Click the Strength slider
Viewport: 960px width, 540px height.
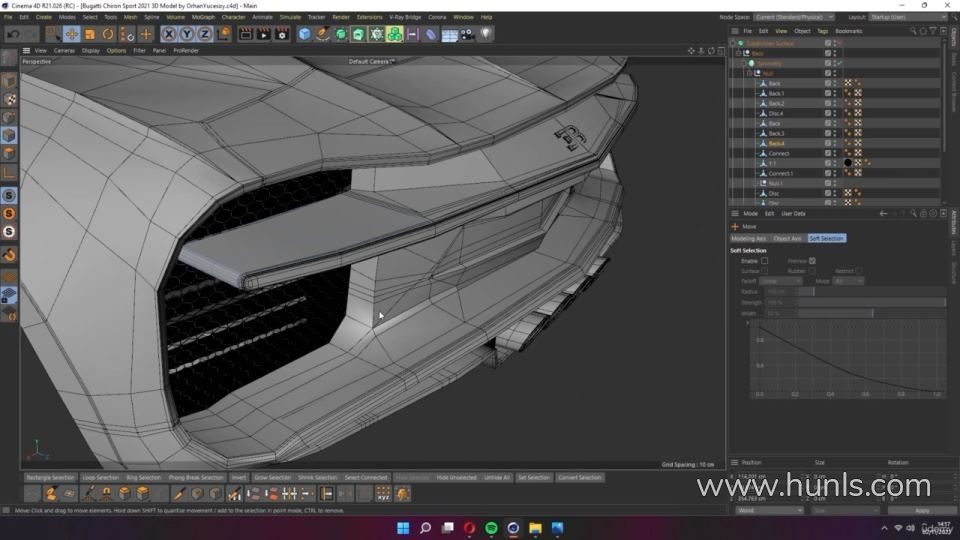click(872, 302)
